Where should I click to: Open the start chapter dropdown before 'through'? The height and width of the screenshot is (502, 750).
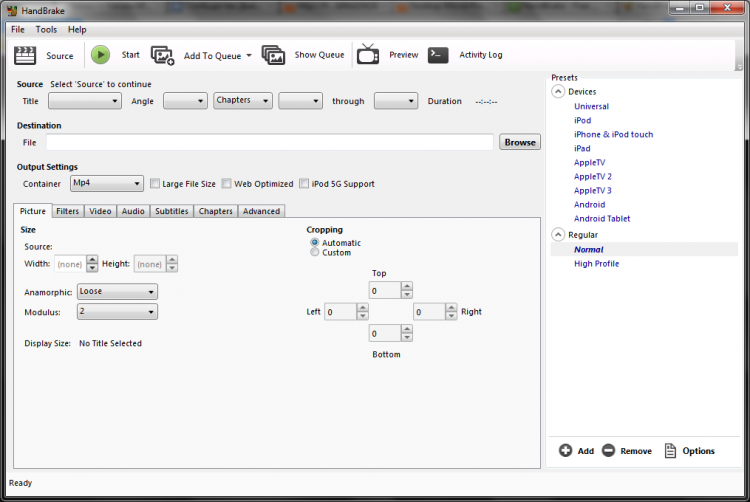coord(300,101)
